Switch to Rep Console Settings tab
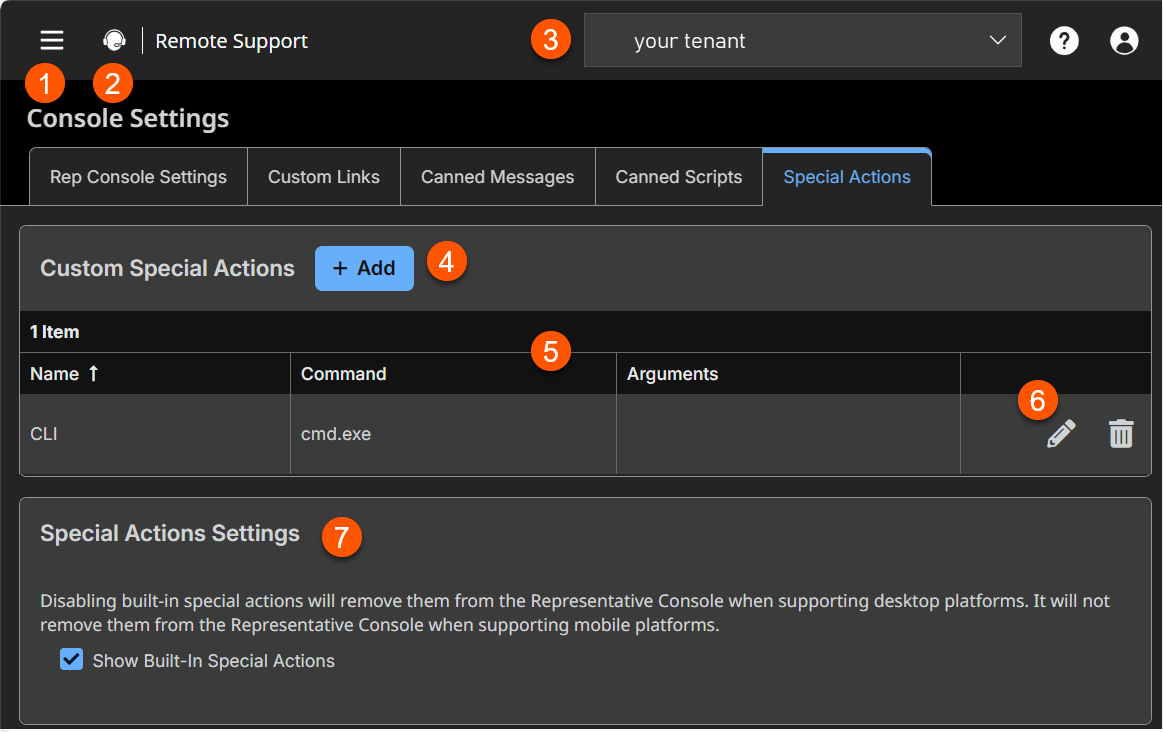Viewport: 1163px width, 732px height. click(138, 177)
